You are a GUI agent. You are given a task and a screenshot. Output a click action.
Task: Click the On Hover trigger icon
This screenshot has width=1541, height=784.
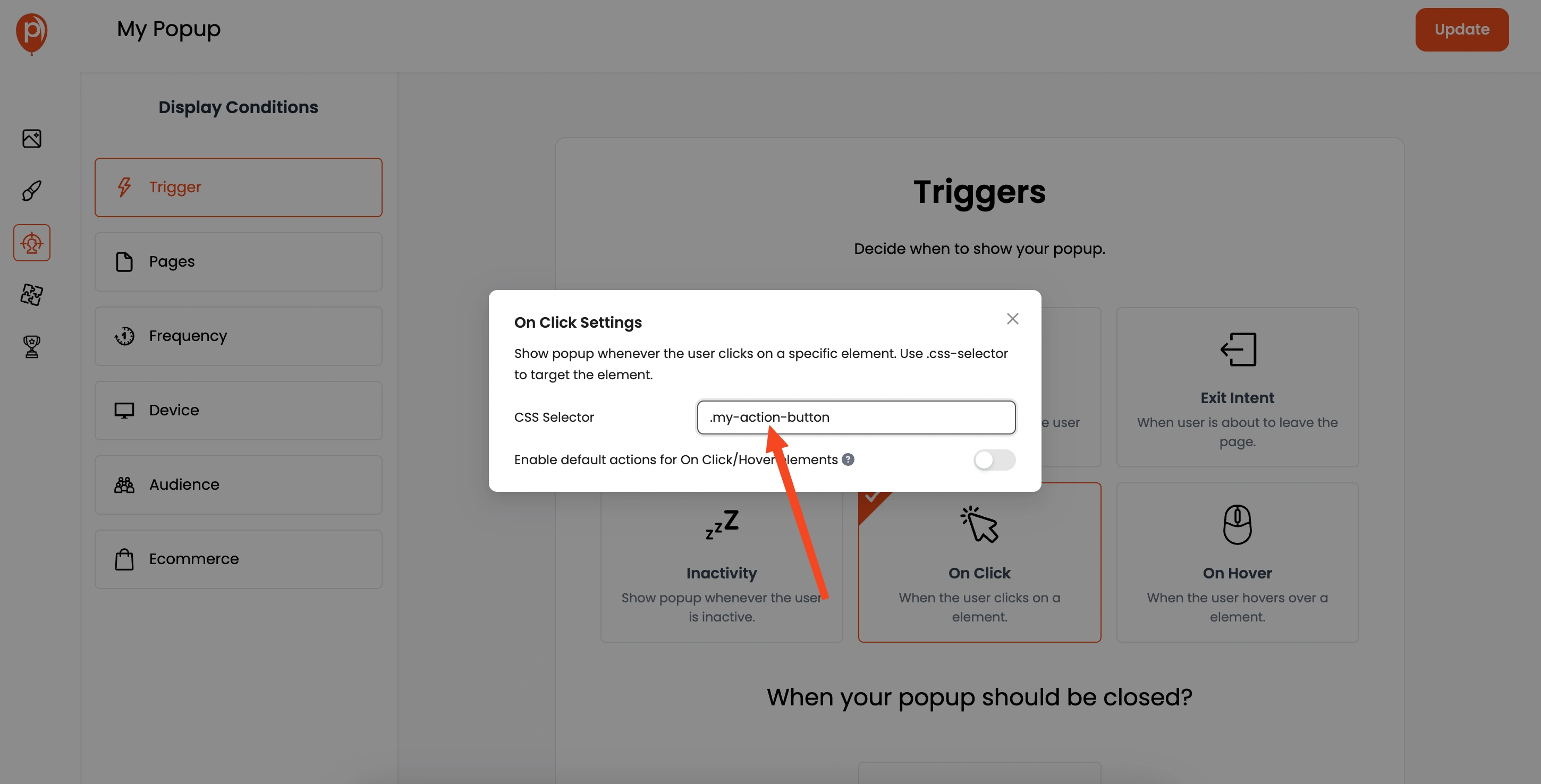1237,524
